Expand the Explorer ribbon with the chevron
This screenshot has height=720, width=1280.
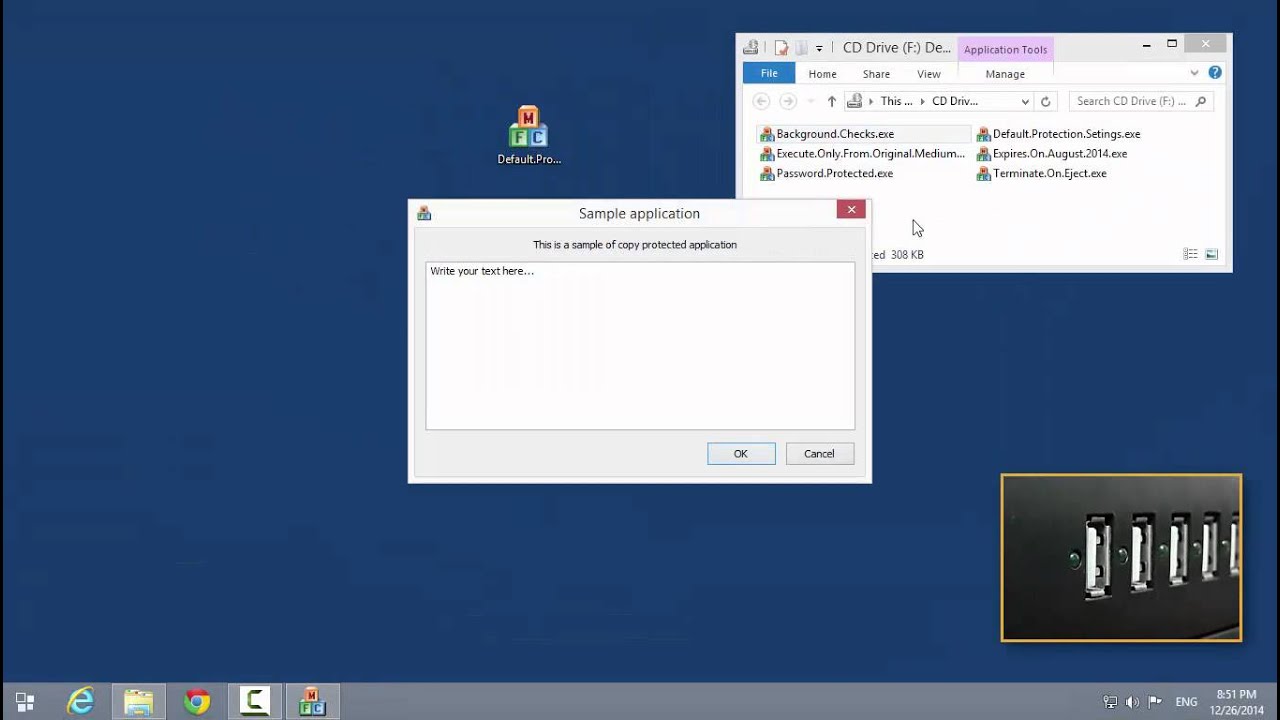coord(1194,73)
